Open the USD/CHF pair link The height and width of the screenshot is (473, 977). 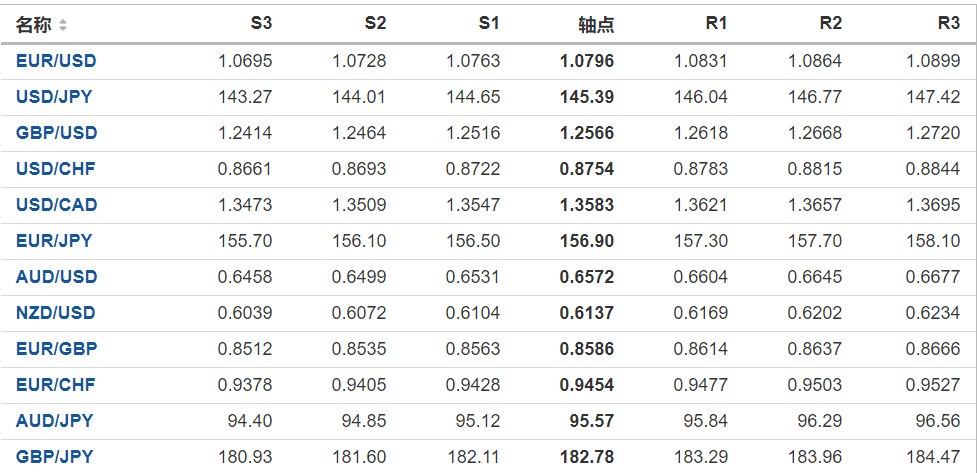tap(56, 169)
